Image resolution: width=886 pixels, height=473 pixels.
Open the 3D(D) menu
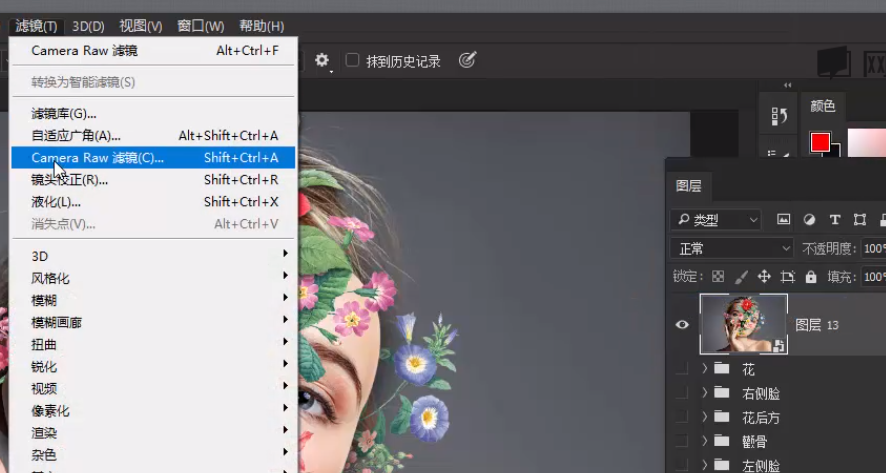pyautogui.click(x=88, y=26)
